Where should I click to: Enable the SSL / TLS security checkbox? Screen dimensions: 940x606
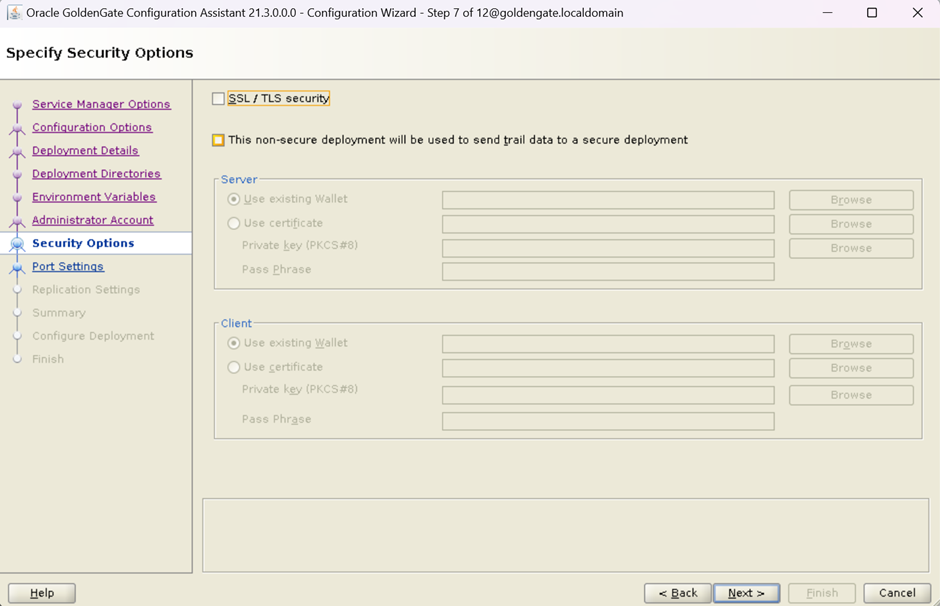click(218, 99)
